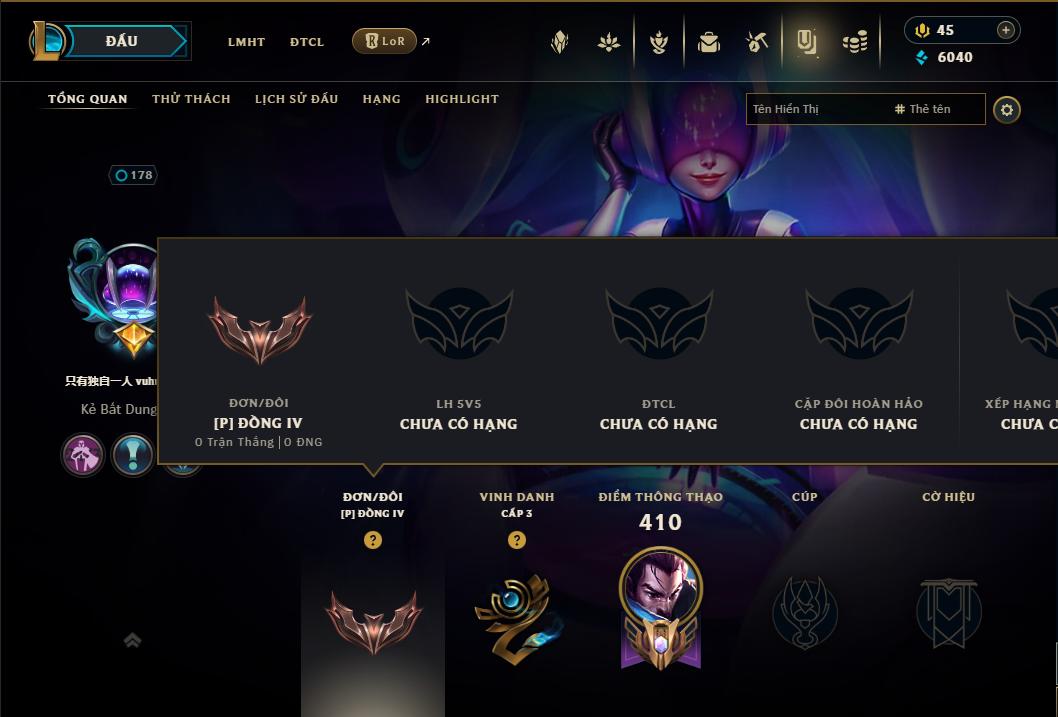Expand the double chevron arrow at bottom left

(x=132, y=639)
